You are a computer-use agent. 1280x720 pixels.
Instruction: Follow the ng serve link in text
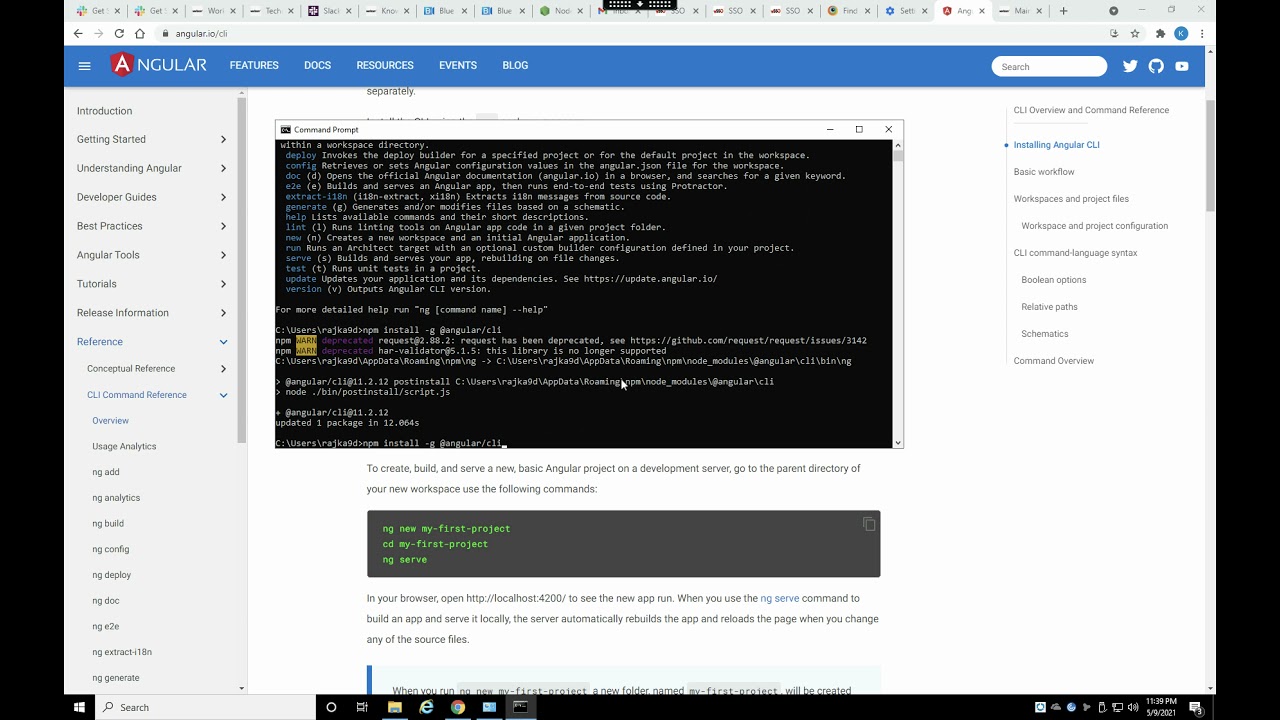click(779, 599)
